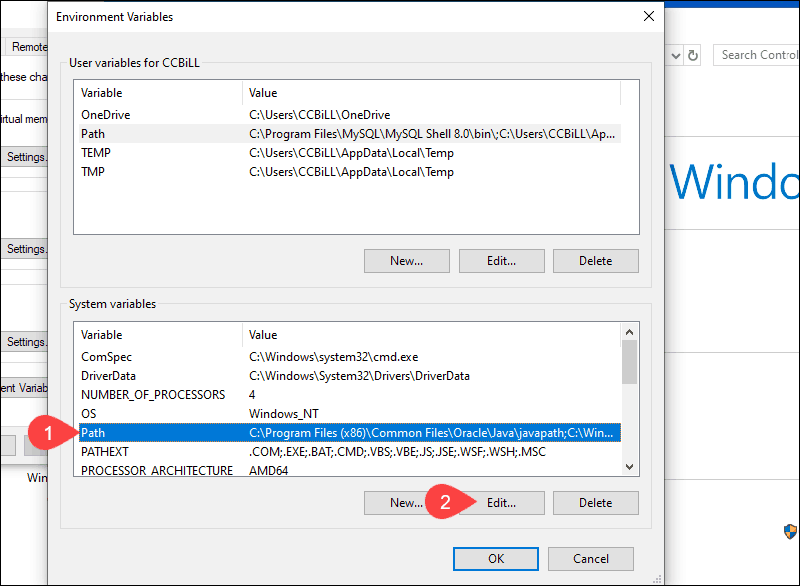Screen dimensions: 800x586
Task: Select the NUMBER_OF_PROCESSORS system variable
Action: pos(349,395)
